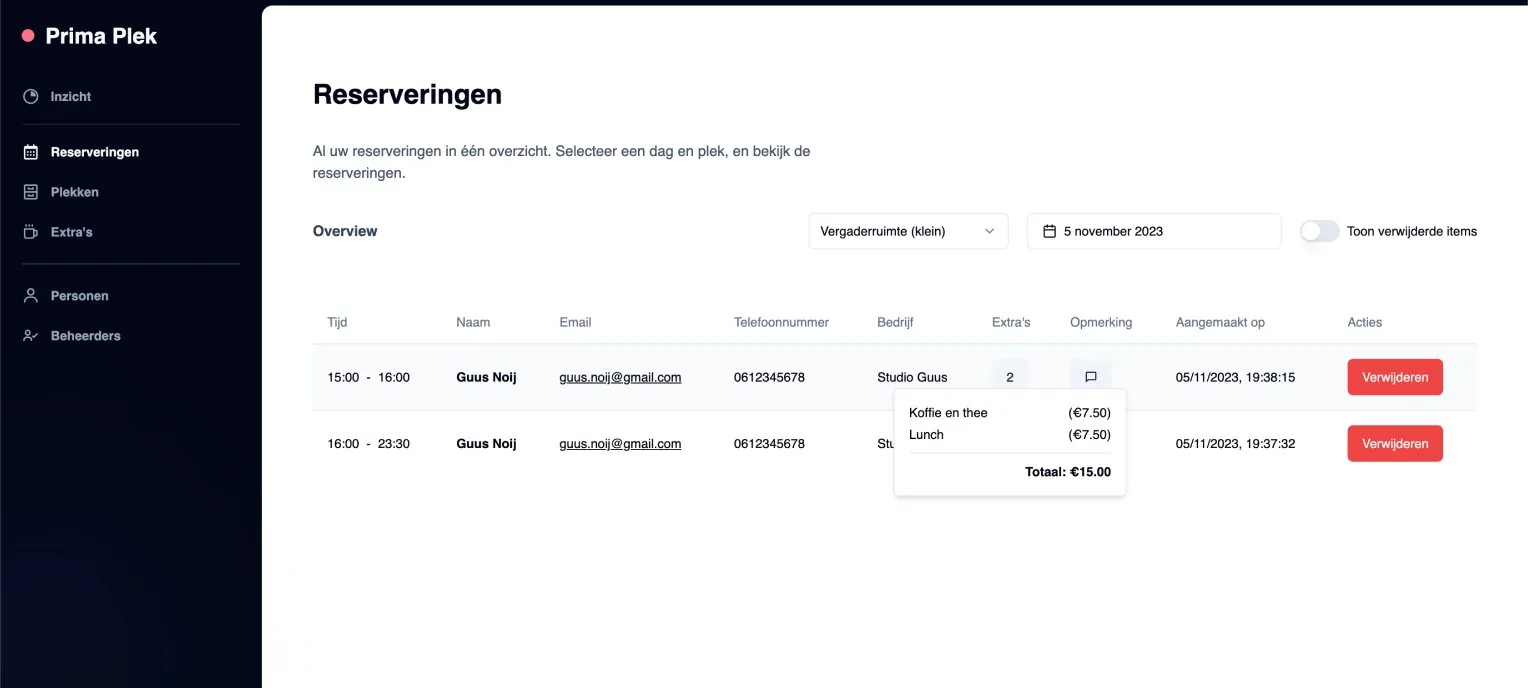Image resolution: width=1528 pixels, height=688 pixels.
Task: Click the red dot Prima Plek logo
Action: (28, 36)
